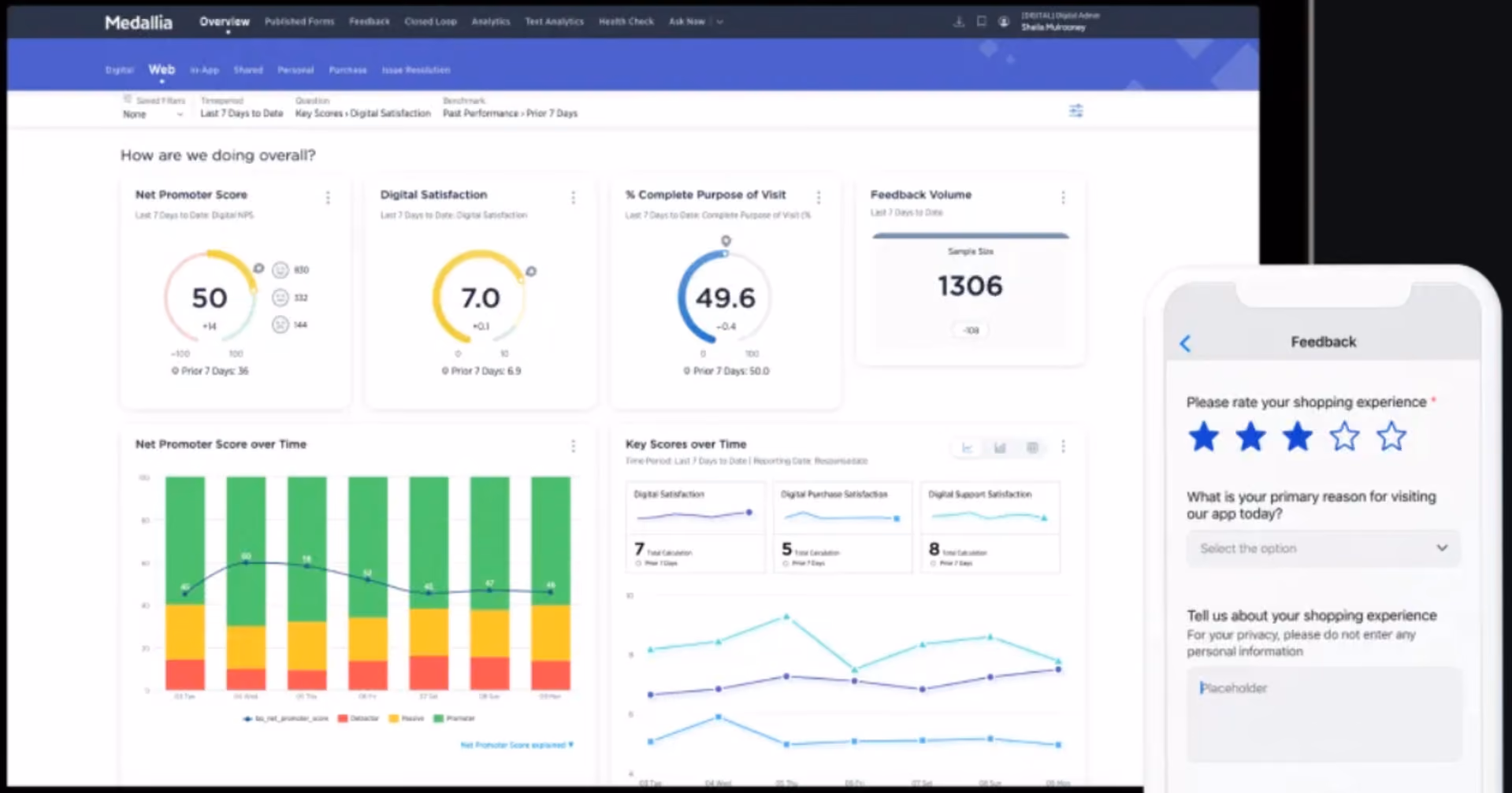Open the Text Analytics menu
Viewport: 1512px width, 793px height.
coord(554,22)
